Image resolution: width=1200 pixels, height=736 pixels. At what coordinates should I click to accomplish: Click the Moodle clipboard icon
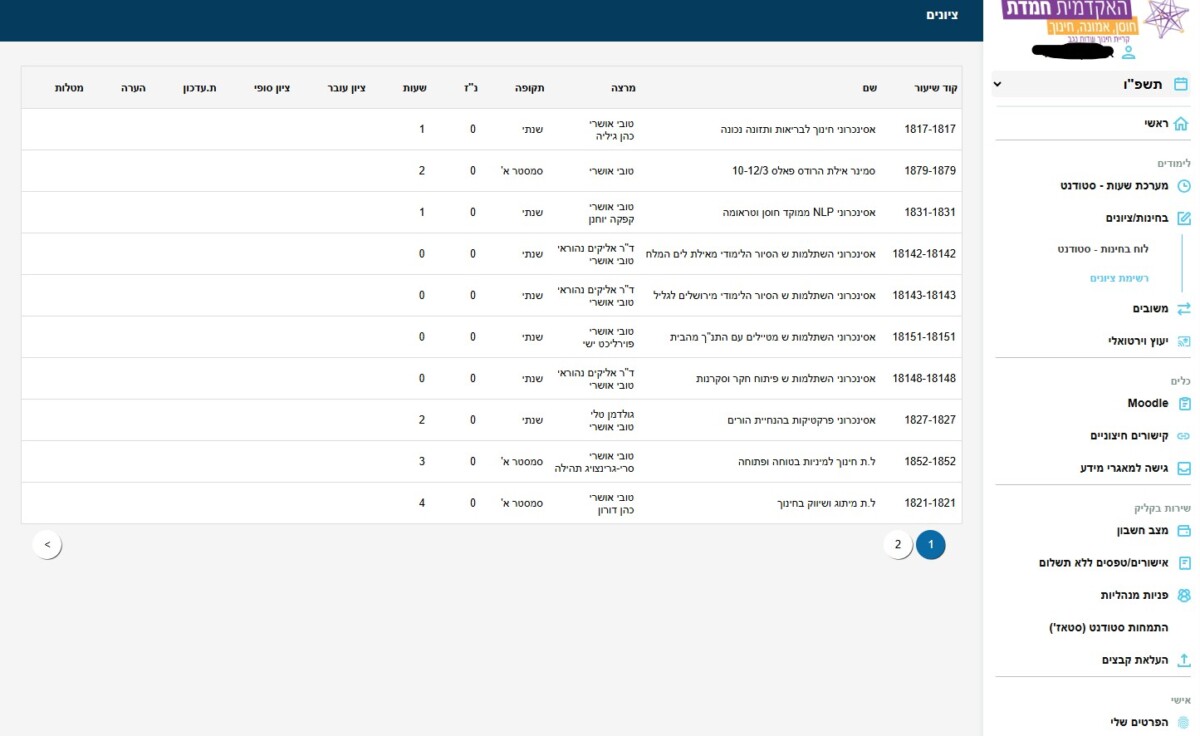click(1184, 404)
